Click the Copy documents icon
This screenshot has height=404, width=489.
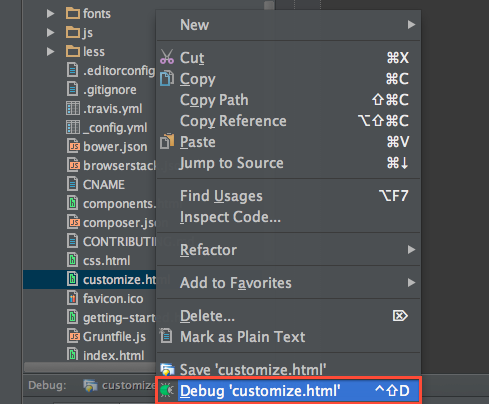tap(167, 78)
